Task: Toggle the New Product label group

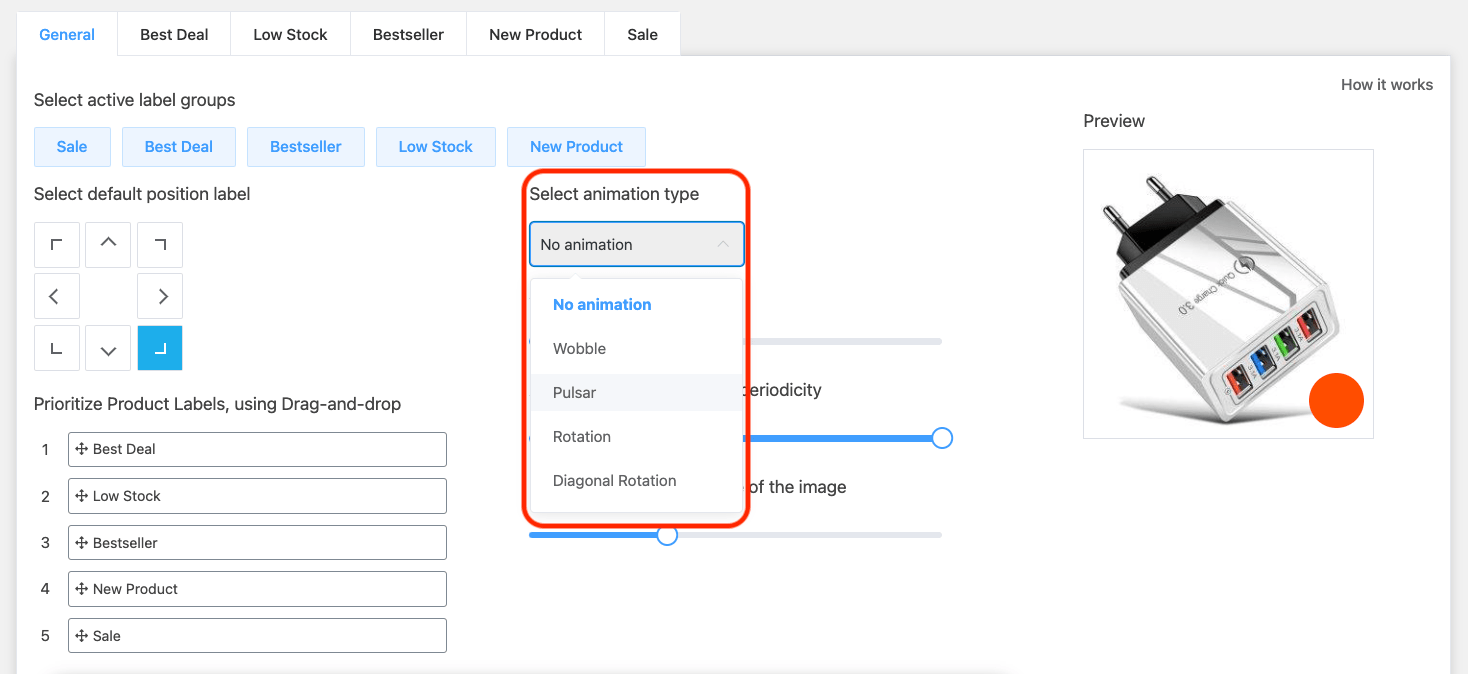Action: point(576,146)
